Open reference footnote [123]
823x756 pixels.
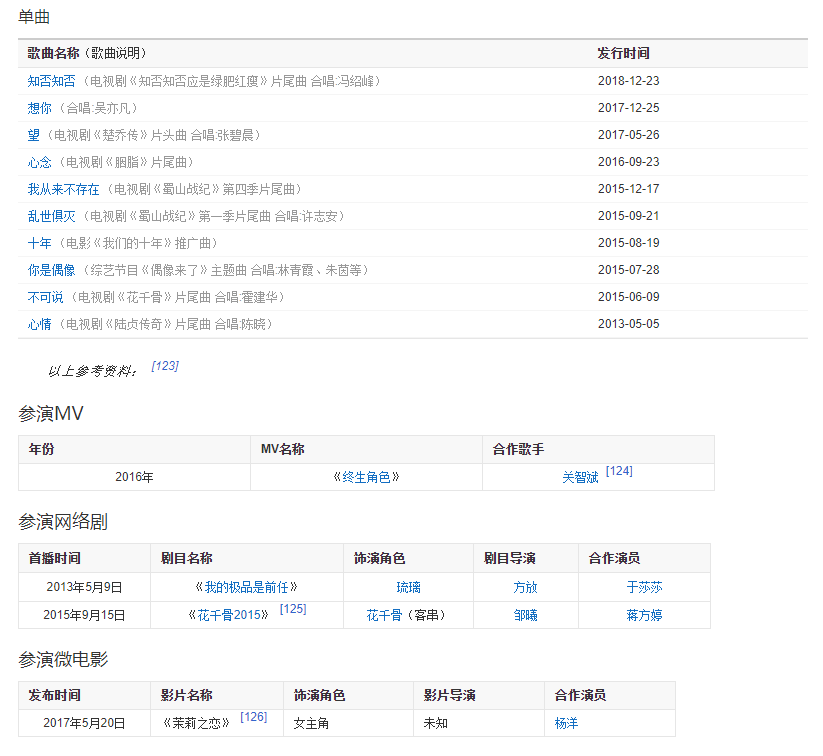point(165,366)
